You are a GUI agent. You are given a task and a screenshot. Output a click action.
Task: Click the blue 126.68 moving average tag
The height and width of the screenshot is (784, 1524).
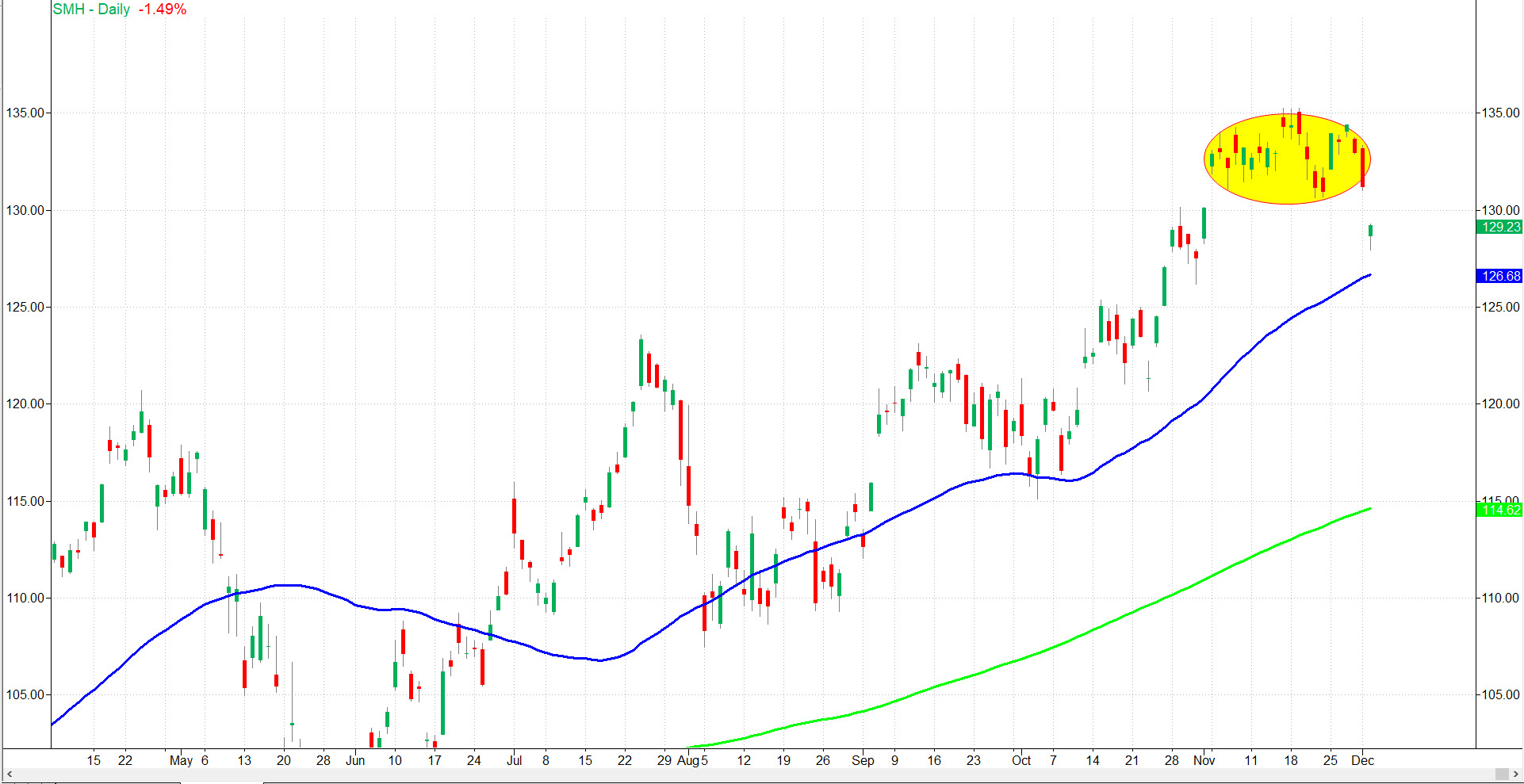click(x=1499, y=276)
